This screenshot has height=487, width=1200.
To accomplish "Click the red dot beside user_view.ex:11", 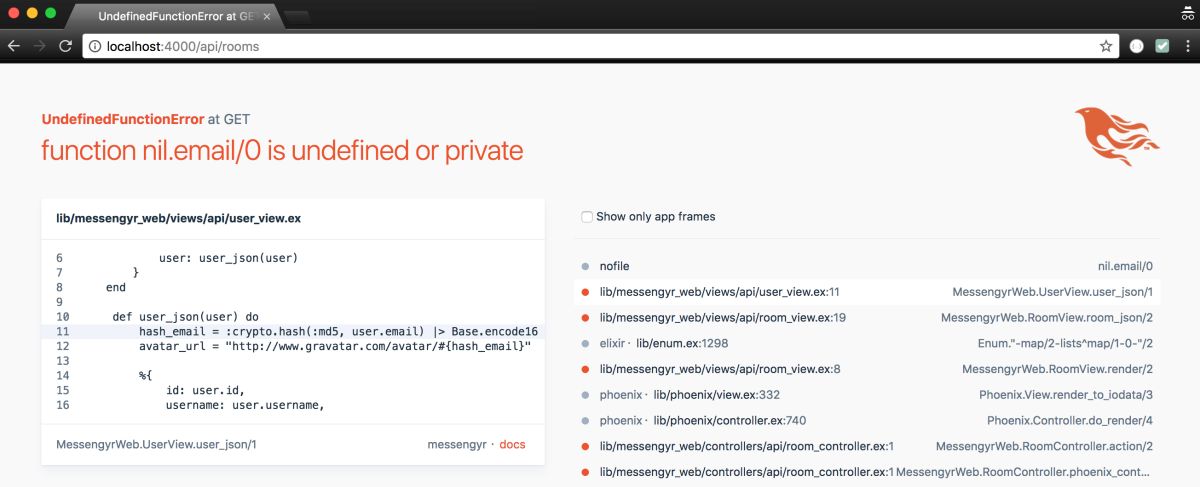I will pos(584,292).
